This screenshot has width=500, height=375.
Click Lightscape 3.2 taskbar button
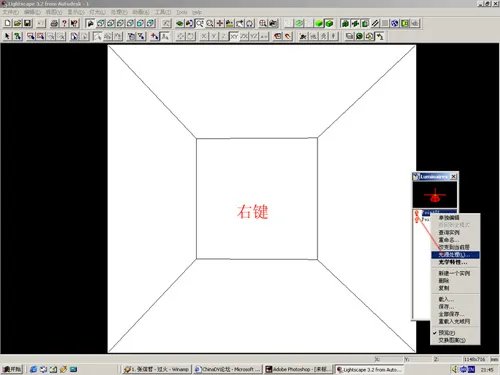click(x=369, y=369)
